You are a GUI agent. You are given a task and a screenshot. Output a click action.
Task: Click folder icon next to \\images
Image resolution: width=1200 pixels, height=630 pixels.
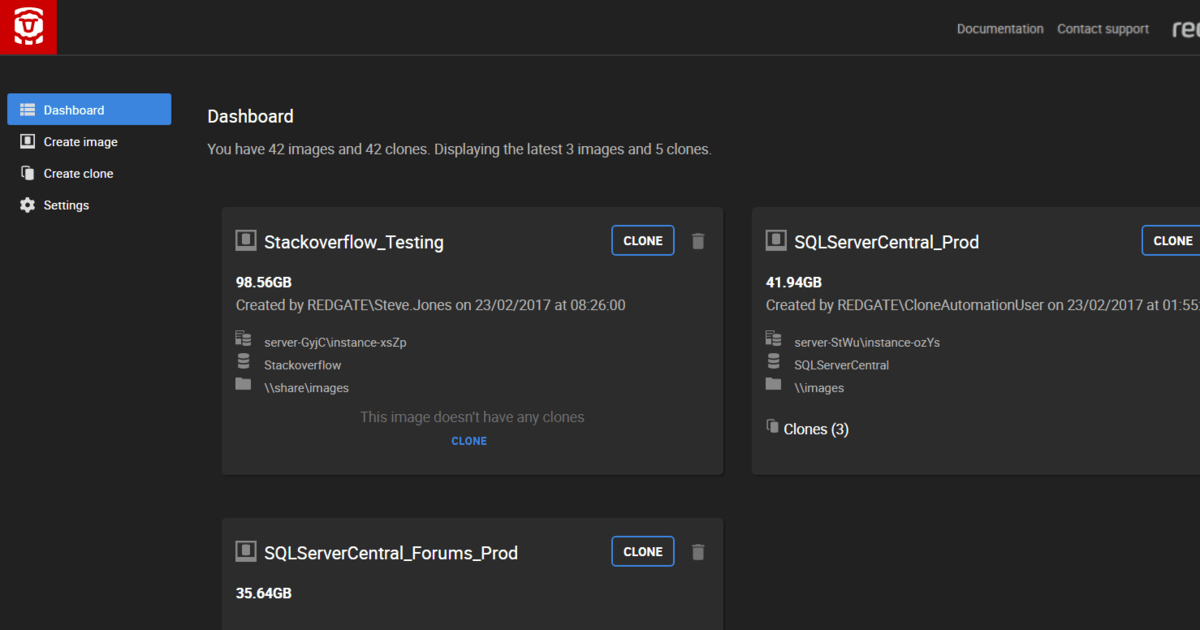coord(773,384)
